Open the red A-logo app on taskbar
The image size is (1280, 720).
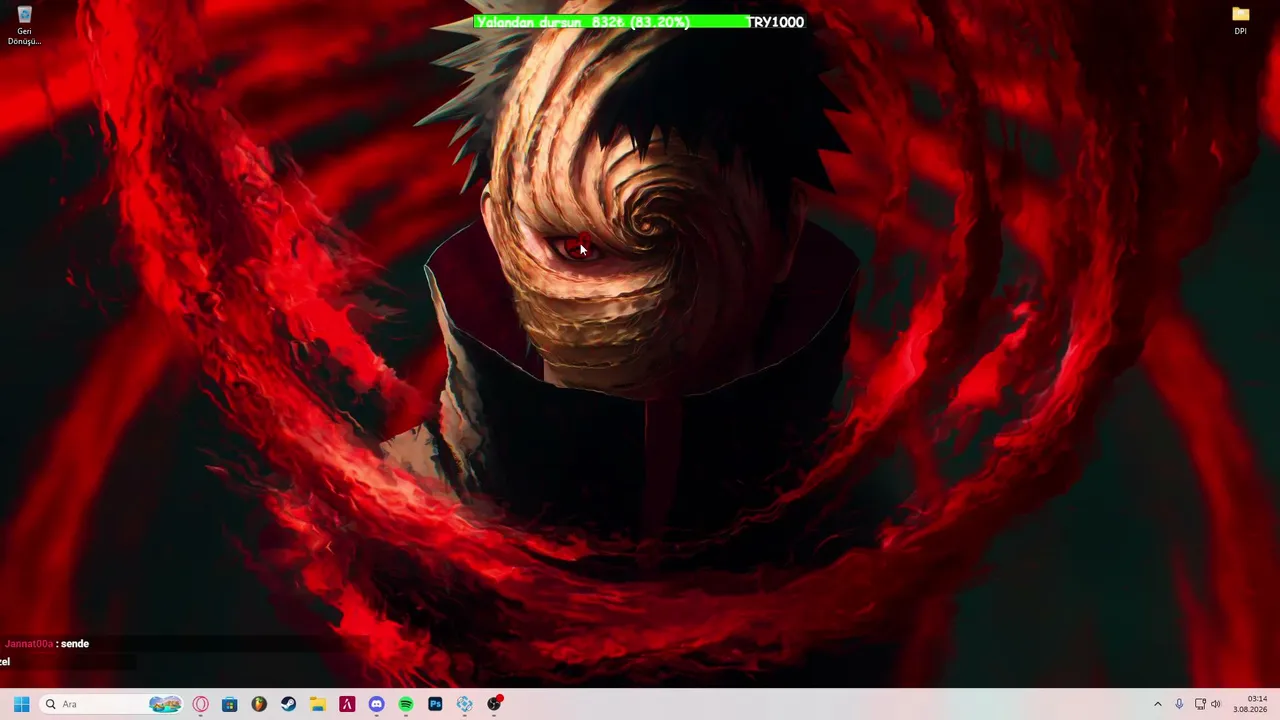coord(347,704)
